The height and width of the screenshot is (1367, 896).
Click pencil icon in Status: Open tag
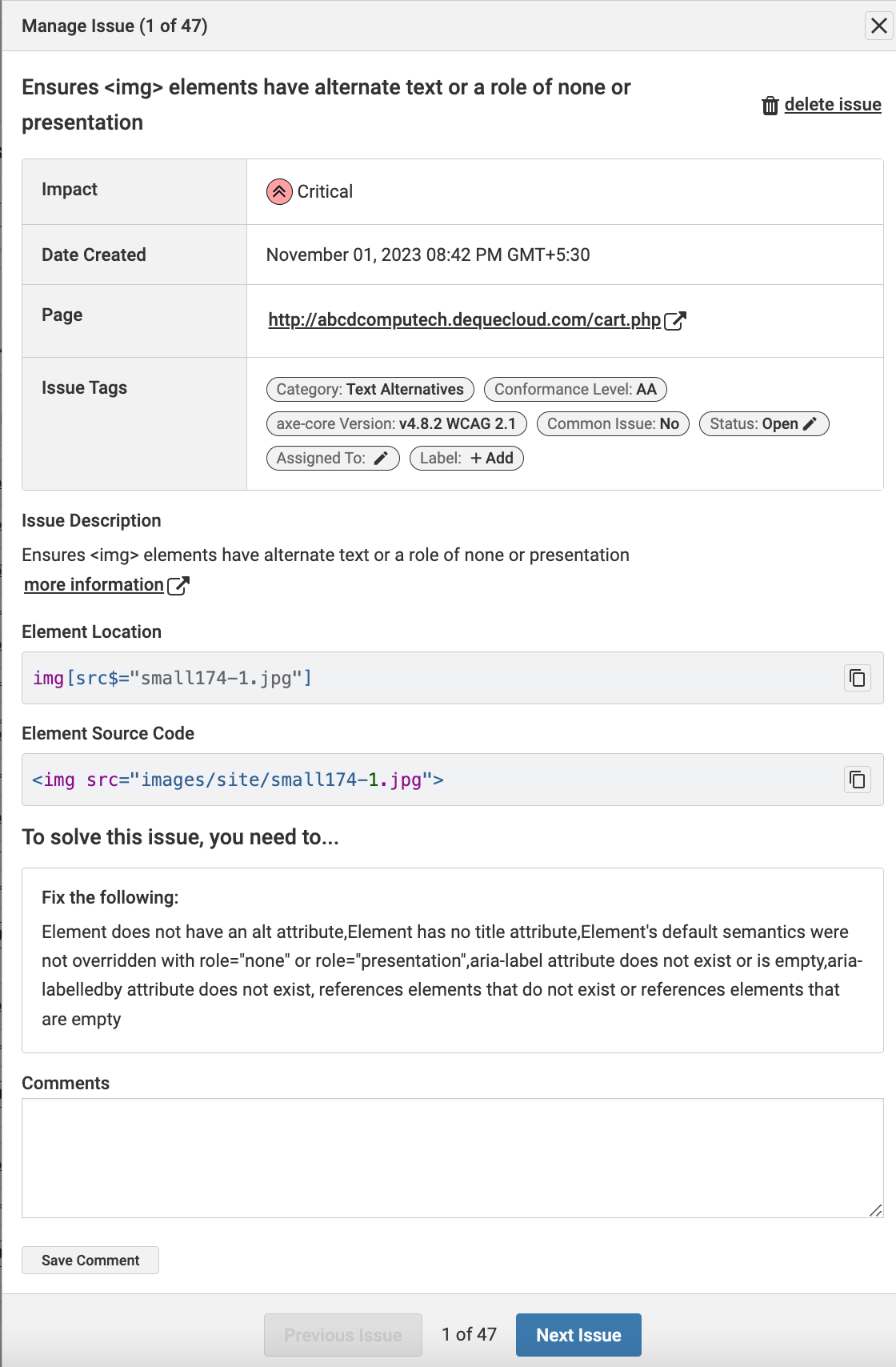point(810,424)
